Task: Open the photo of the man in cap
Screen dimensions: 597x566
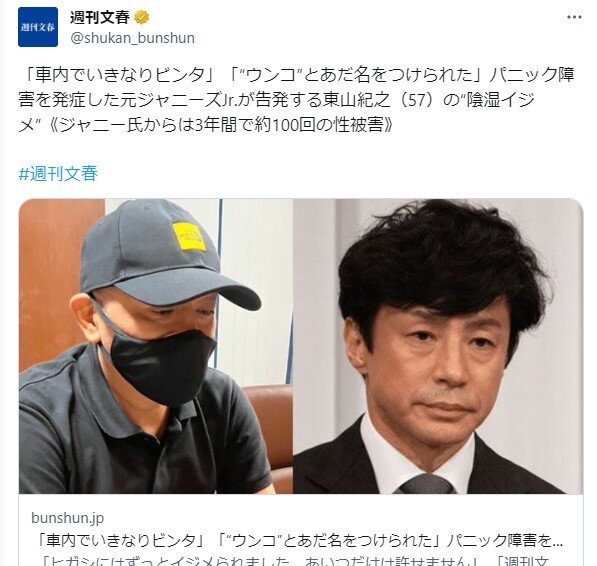Action: (x=156, y=346)
